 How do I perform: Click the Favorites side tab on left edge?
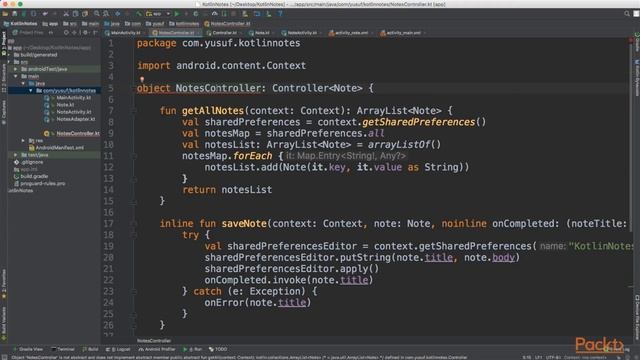[4, 284]
